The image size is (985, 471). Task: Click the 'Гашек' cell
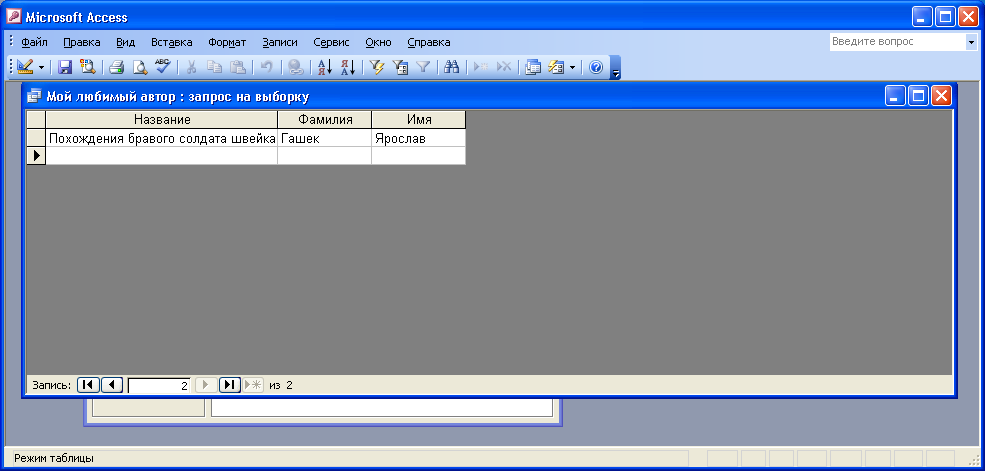click(x=325, y=138)
